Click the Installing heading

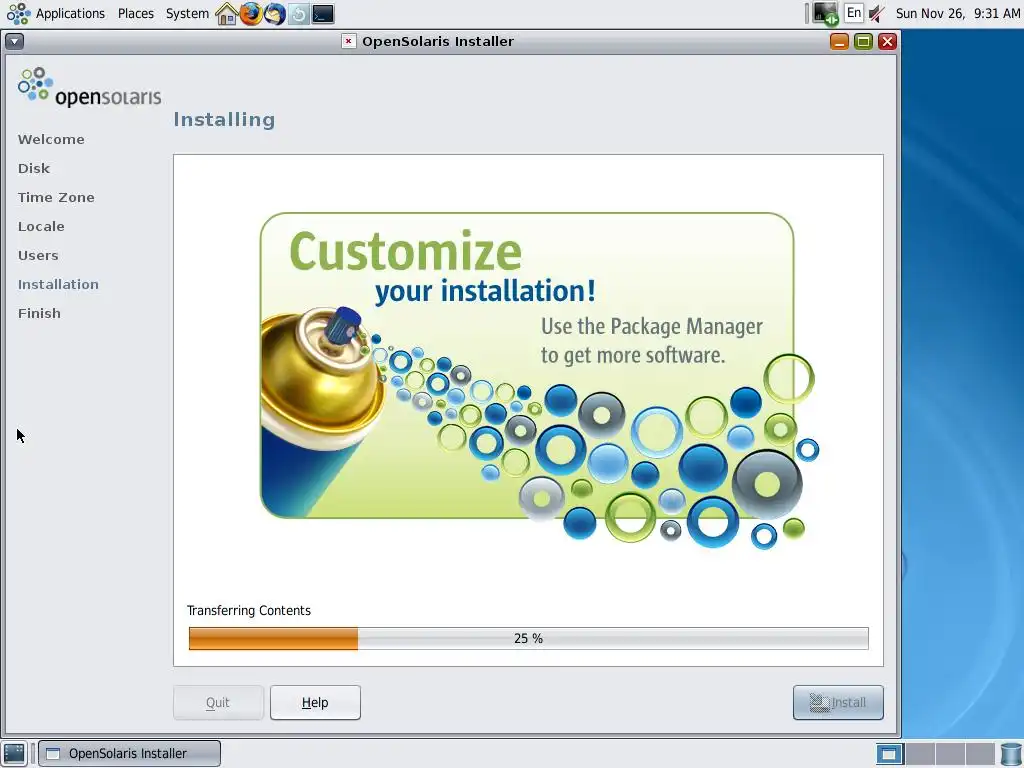224,120
